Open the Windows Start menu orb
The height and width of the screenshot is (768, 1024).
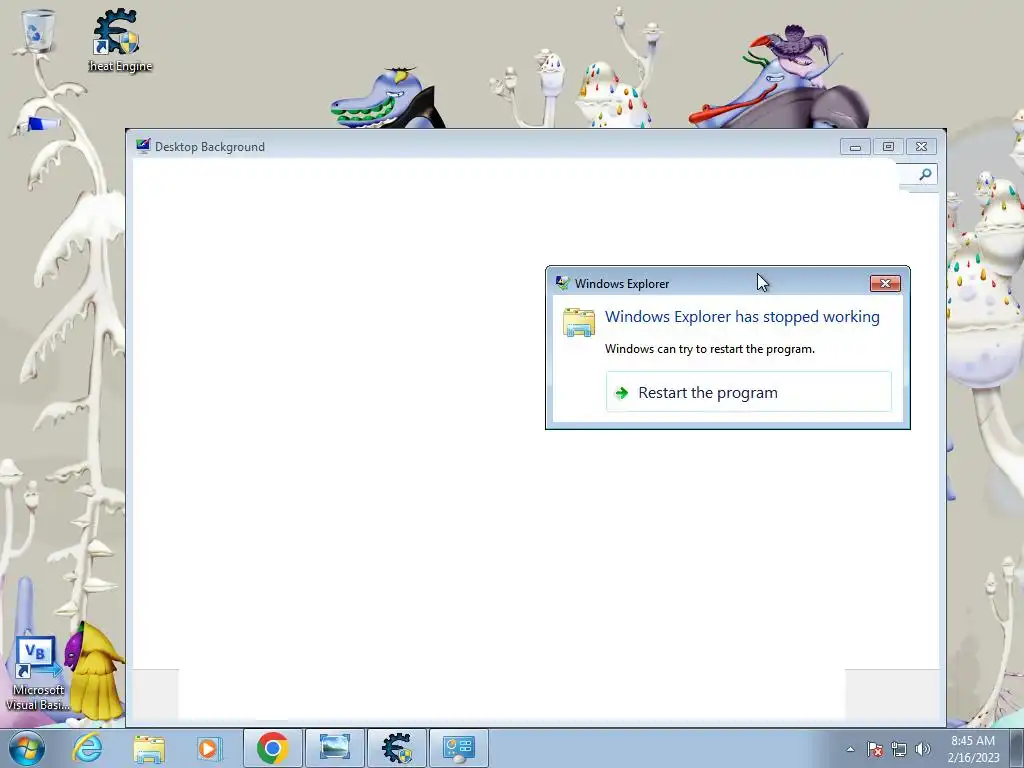[26, 748]
